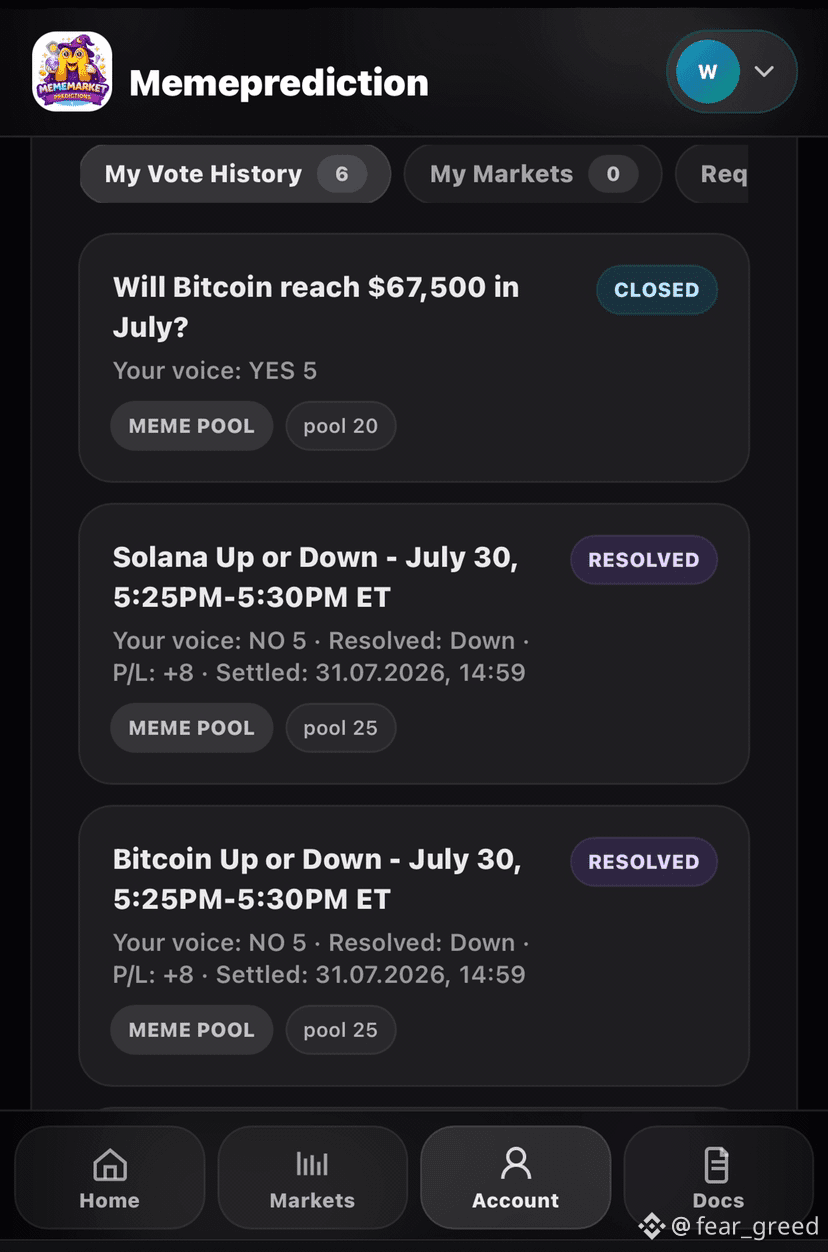Click the My Vote History count badge 6

click(342, 174)
